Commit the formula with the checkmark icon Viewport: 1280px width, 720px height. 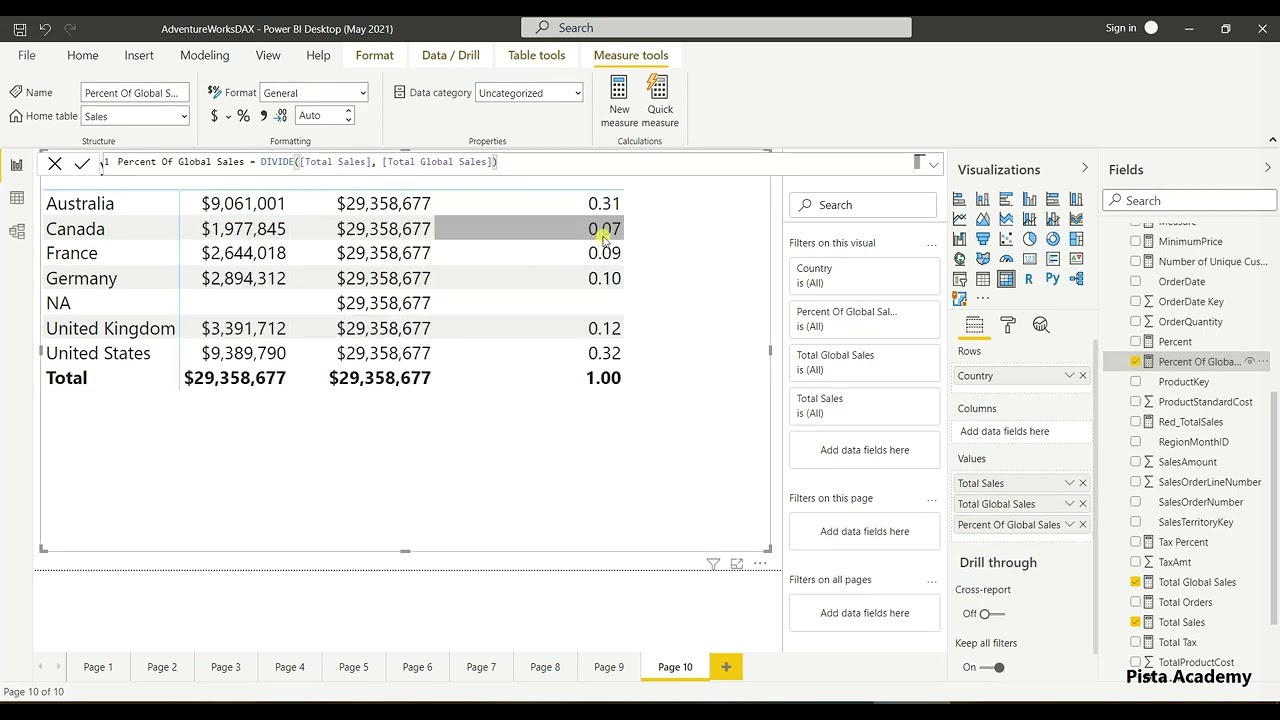82,164
